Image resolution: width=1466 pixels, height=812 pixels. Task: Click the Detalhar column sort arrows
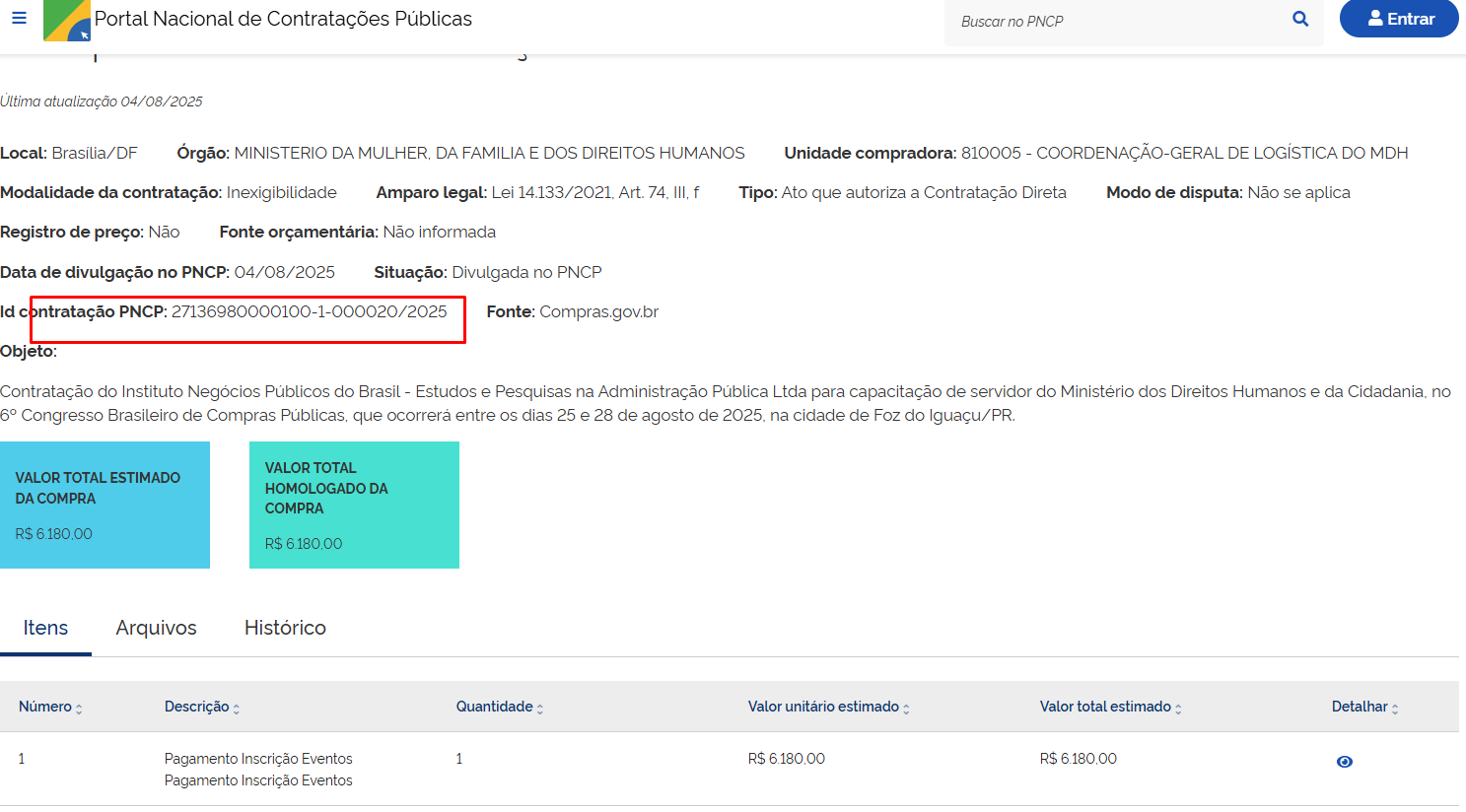(x=1395, y=709)
